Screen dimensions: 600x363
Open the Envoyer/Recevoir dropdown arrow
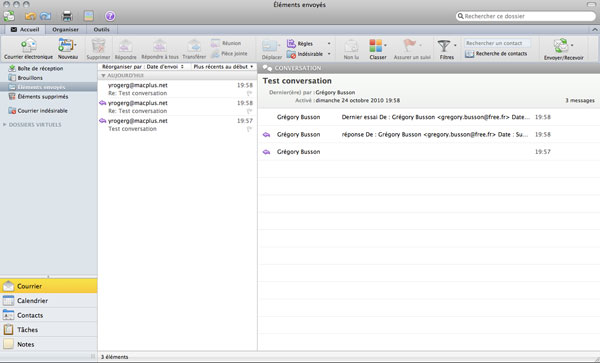point(572,46)
